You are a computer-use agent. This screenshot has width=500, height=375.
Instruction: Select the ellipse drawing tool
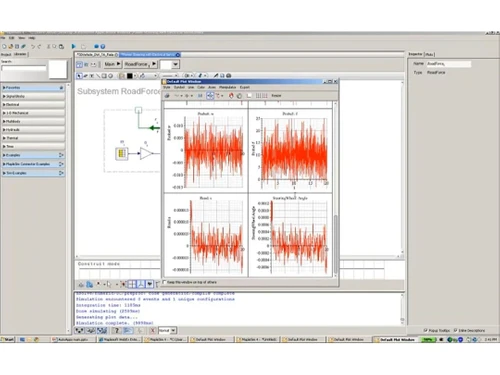pos(110,76)
